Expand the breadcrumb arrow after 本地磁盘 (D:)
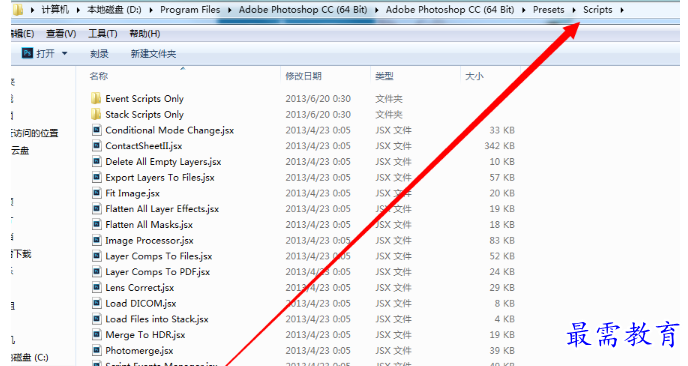The image size is (688, 366). pyautogui.click(x=151, y=10)
